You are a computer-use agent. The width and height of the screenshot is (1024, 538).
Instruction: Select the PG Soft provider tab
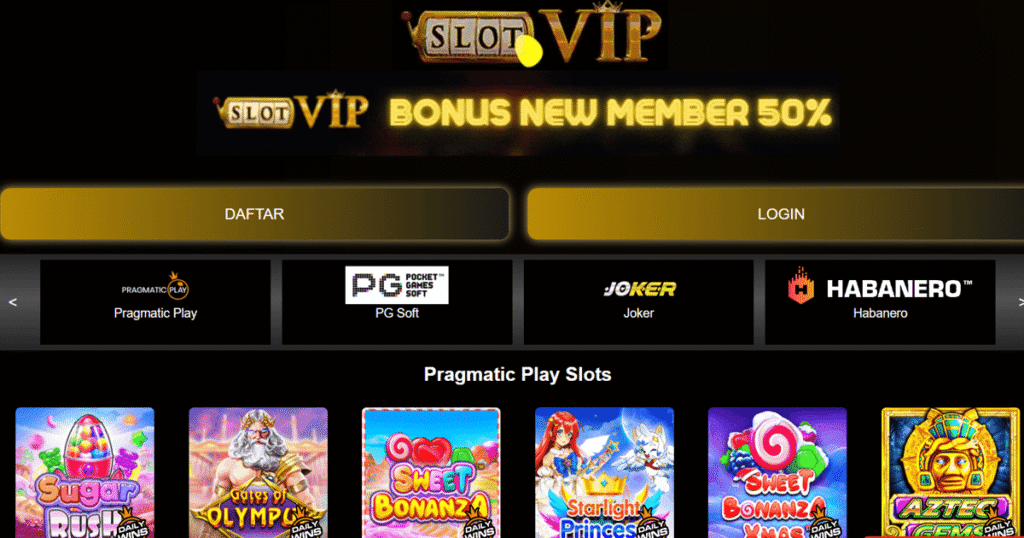(x=397, y=302)
